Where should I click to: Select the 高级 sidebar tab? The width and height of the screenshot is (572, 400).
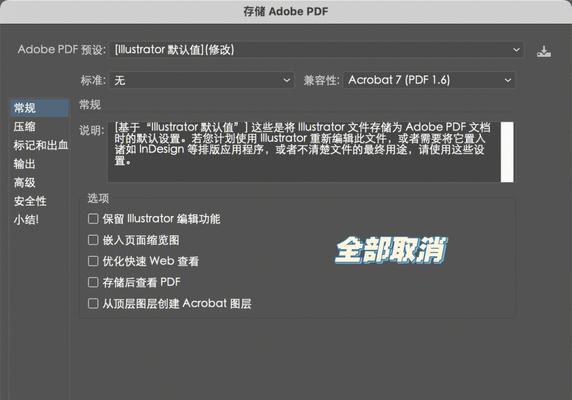(24, 183)
